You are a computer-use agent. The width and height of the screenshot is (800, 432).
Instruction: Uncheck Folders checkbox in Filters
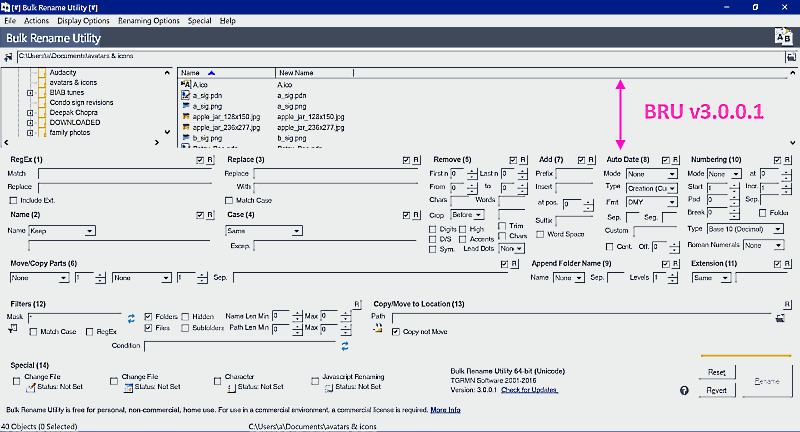coord(148,317)
